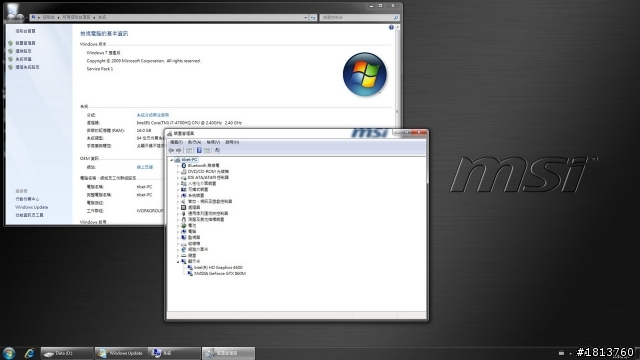Click the Back arrow in Device Manager toolbar
The height and width of the screenshot is (360, 640).
tap(171, 150)
